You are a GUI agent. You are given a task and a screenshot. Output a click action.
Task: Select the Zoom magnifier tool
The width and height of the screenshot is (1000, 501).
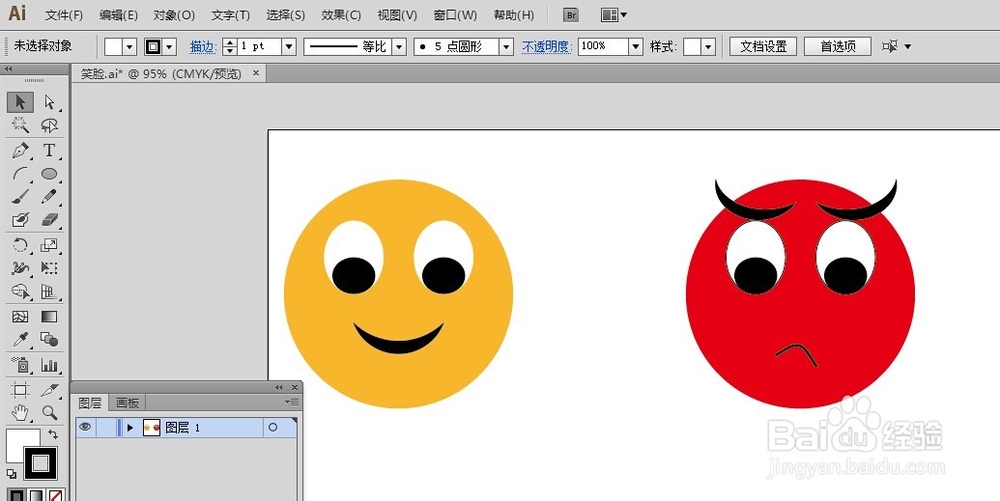click(x=49, y=412)
